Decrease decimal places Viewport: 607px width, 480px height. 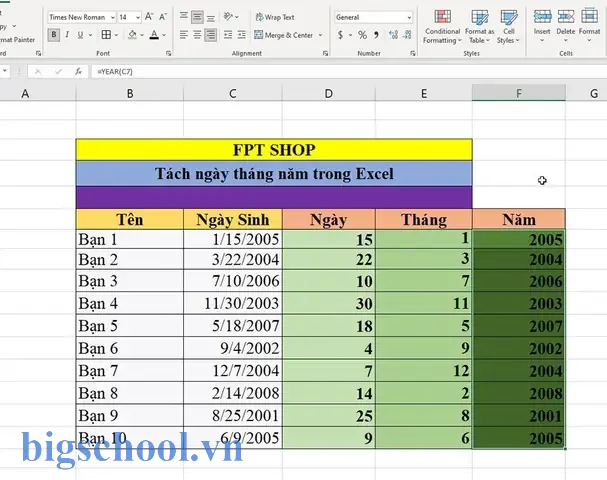point(407,35)
